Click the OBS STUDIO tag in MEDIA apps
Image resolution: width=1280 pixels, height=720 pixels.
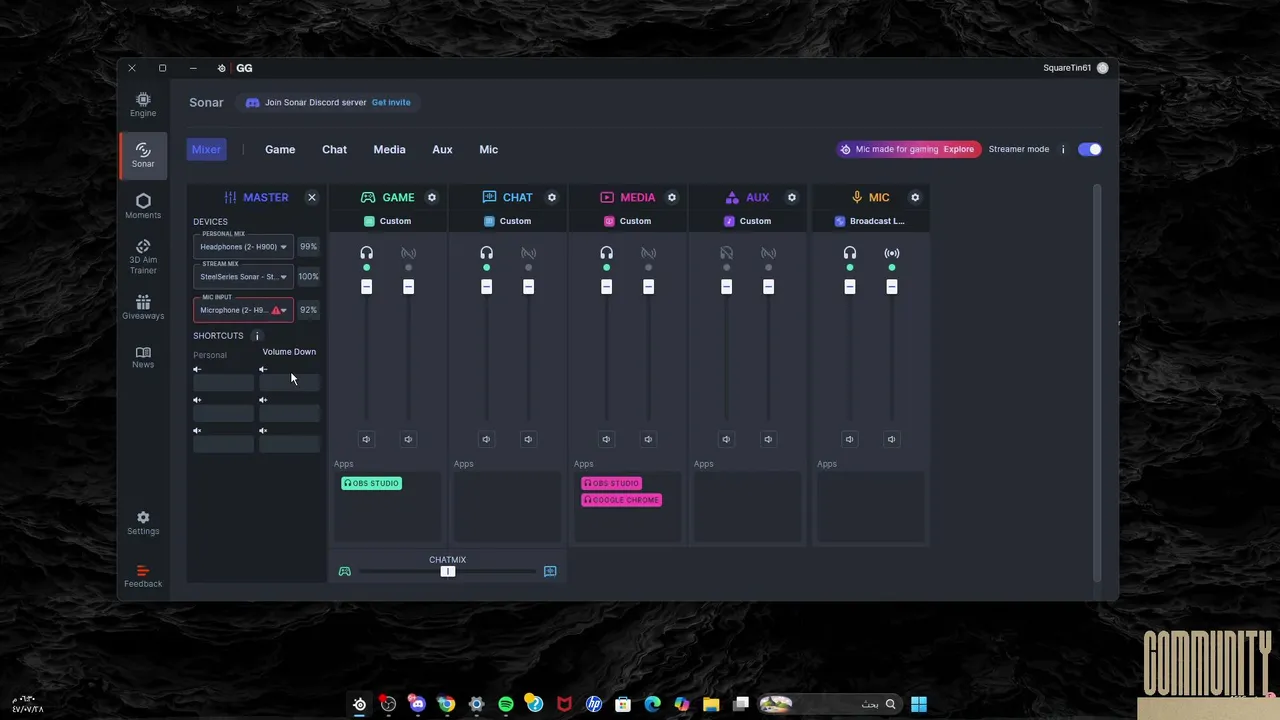[x=611, y=483]
